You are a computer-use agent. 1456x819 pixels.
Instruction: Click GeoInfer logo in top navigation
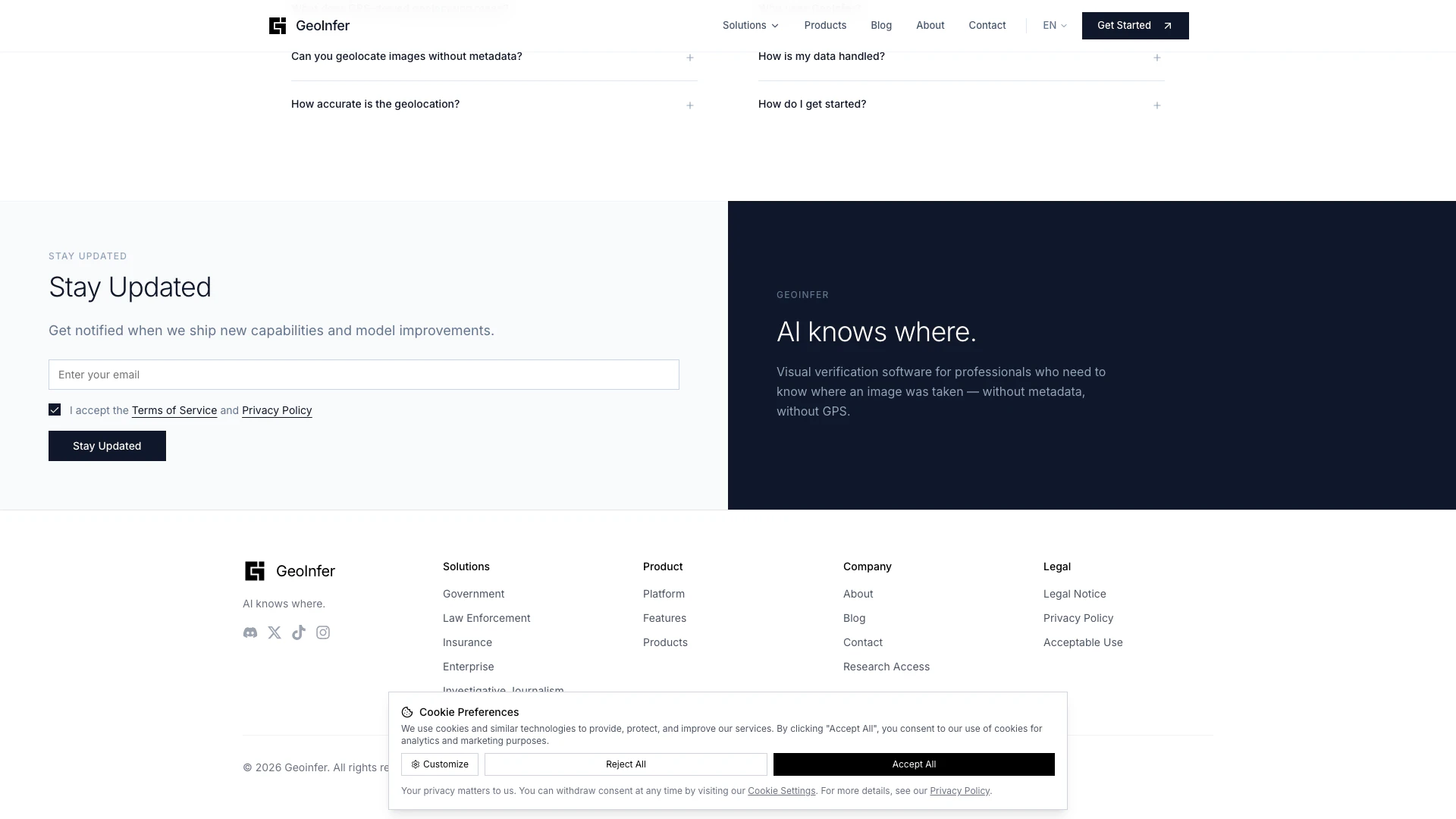pyautogui.click(x=309, y=26)
